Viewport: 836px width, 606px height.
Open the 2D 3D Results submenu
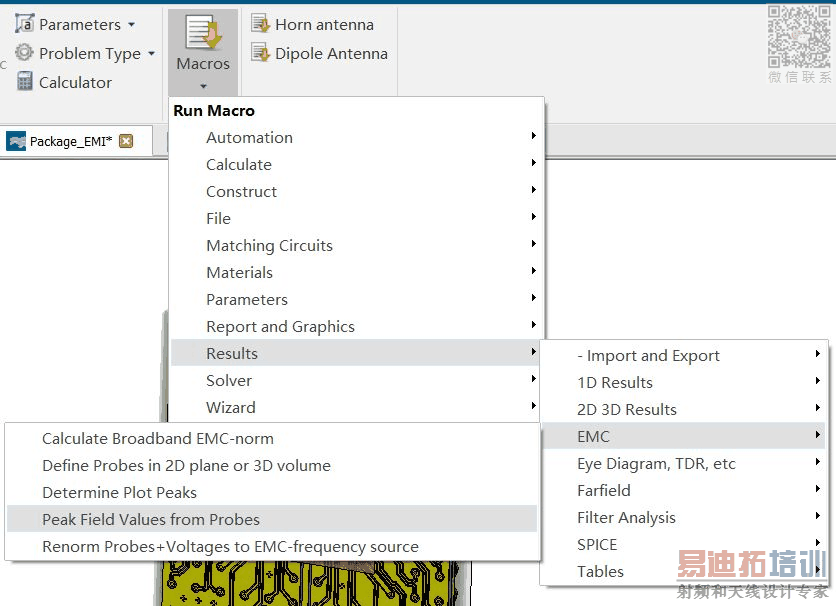click(684, 409)
